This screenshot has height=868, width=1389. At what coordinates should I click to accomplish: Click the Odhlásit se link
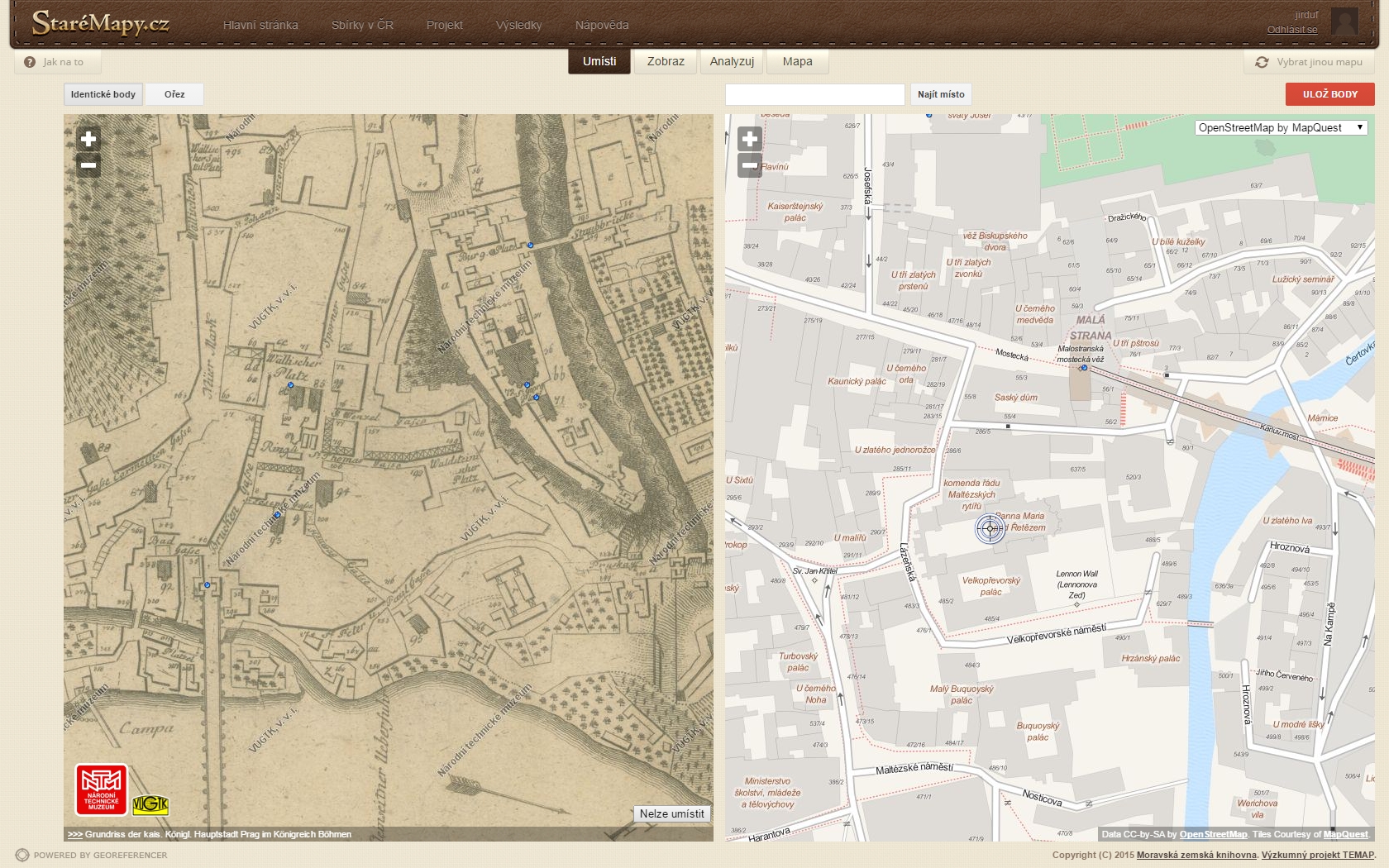1292,30
